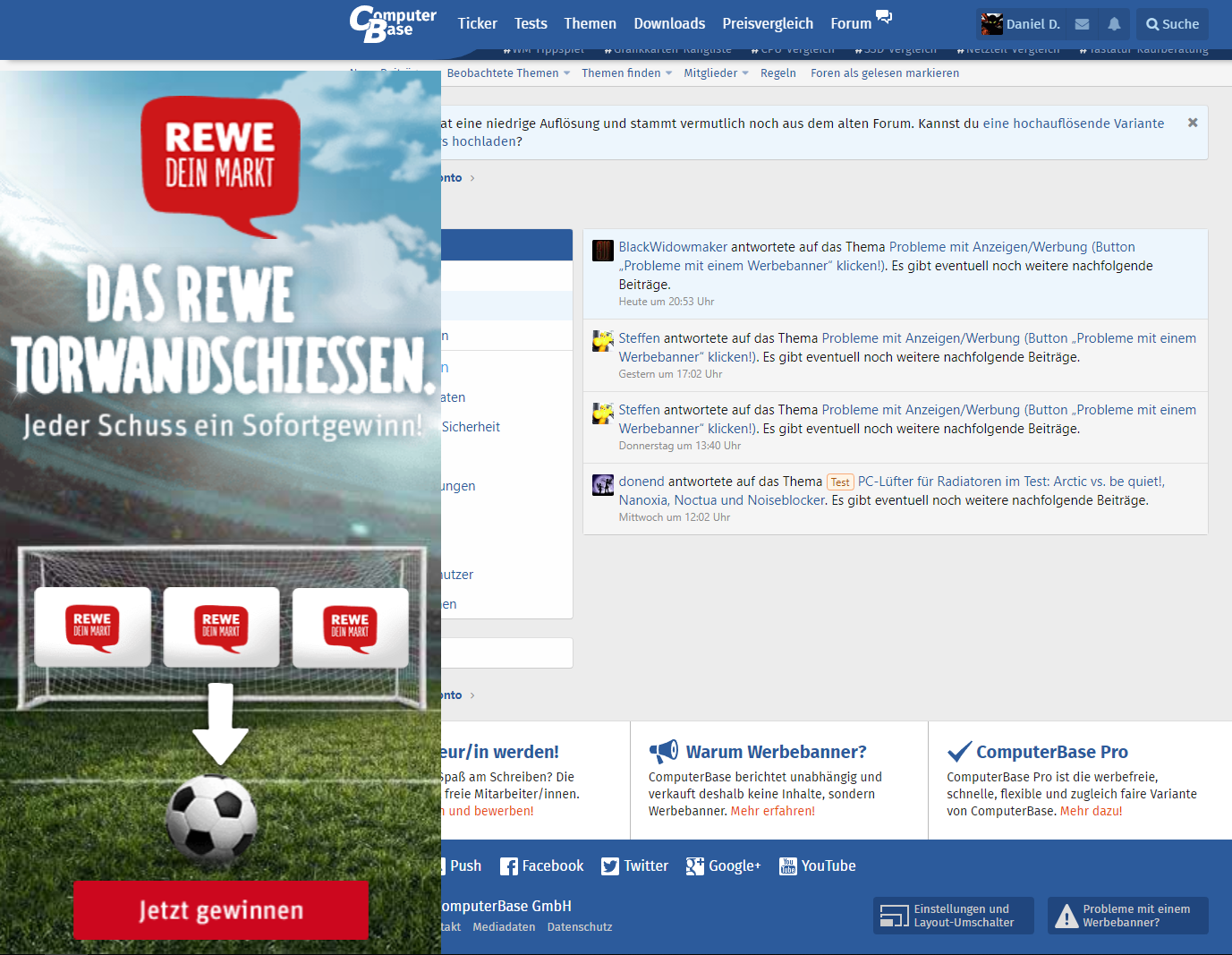
Task: Open Steffen's avatar in Gestern notification
Action: [603, 341]
